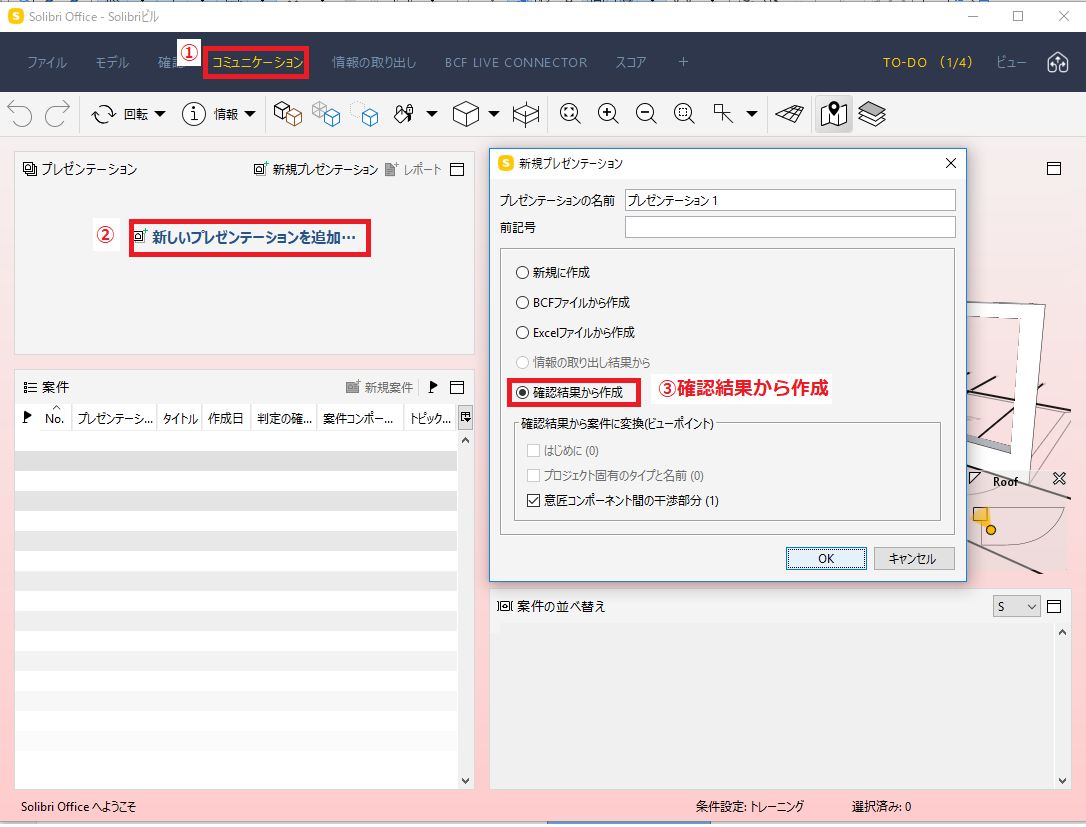Screen dimensions: 1086x827
Task: Click the section plane cube icon
Action: coord(526,114)
